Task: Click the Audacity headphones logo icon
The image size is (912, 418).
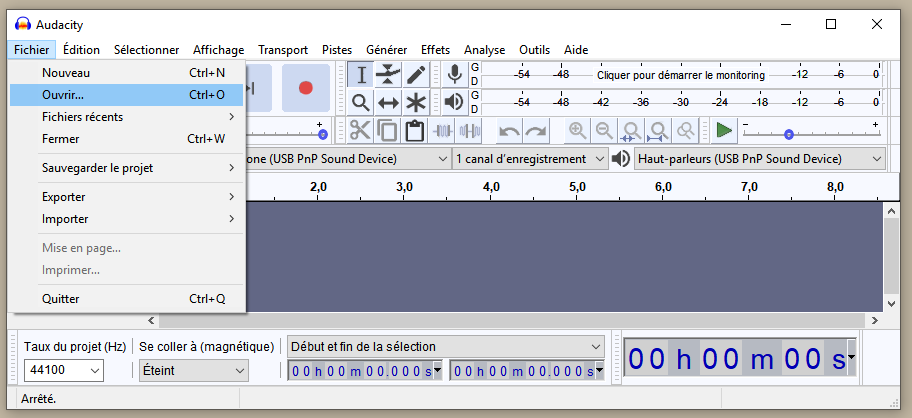Action: 23,24
